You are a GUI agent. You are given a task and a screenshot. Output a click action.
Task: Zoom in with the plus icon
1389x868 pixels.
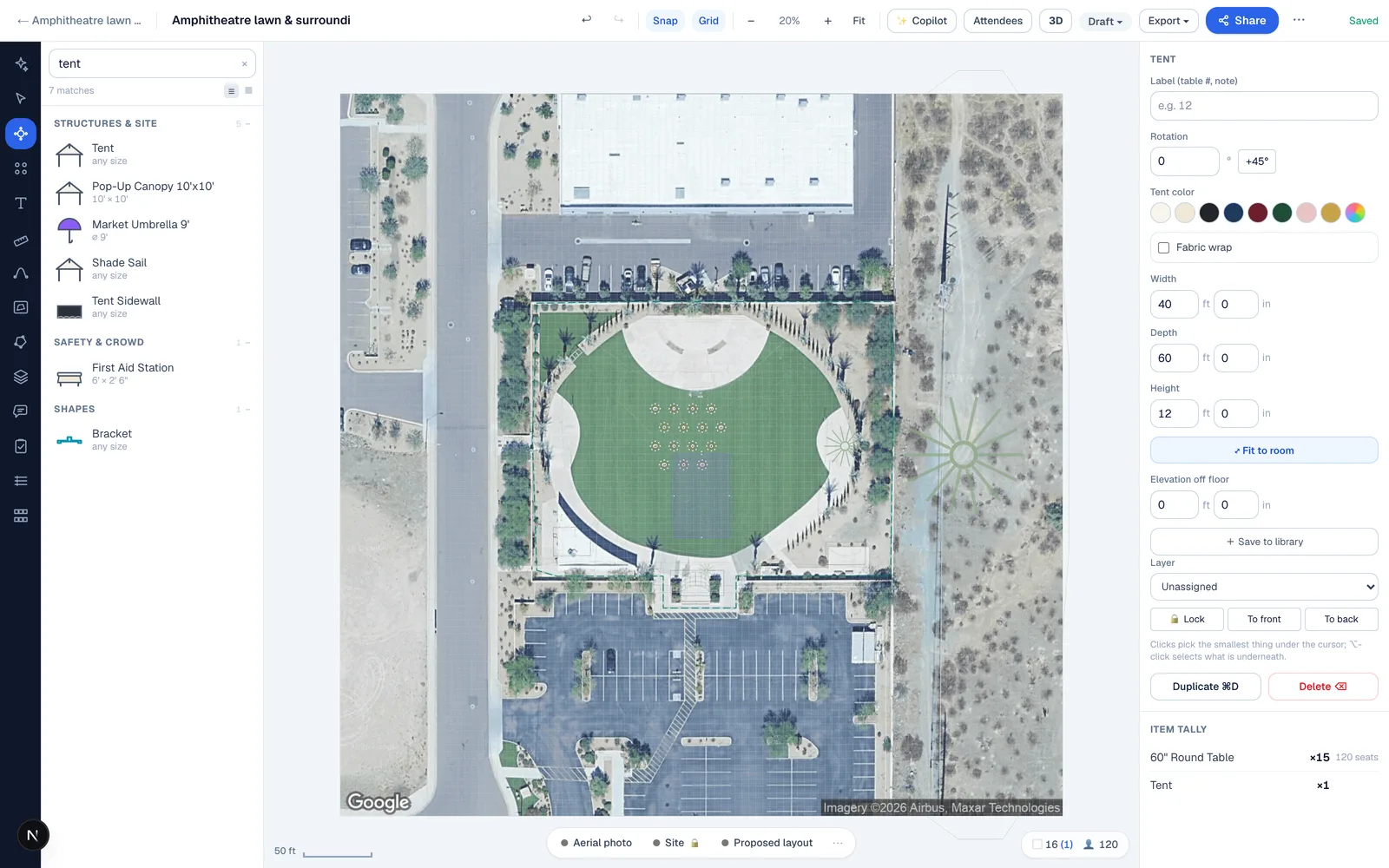827,21
